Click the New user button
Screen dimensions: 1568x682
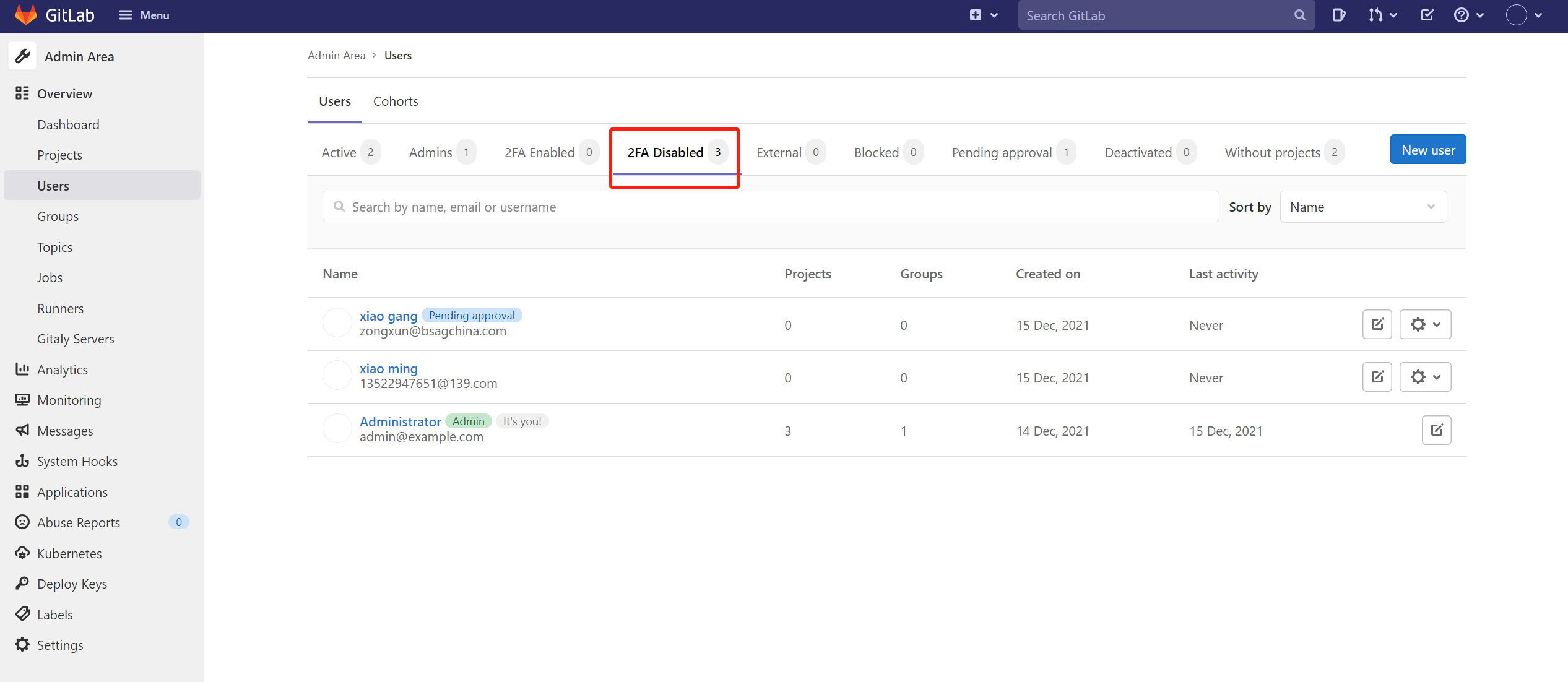1428,150
